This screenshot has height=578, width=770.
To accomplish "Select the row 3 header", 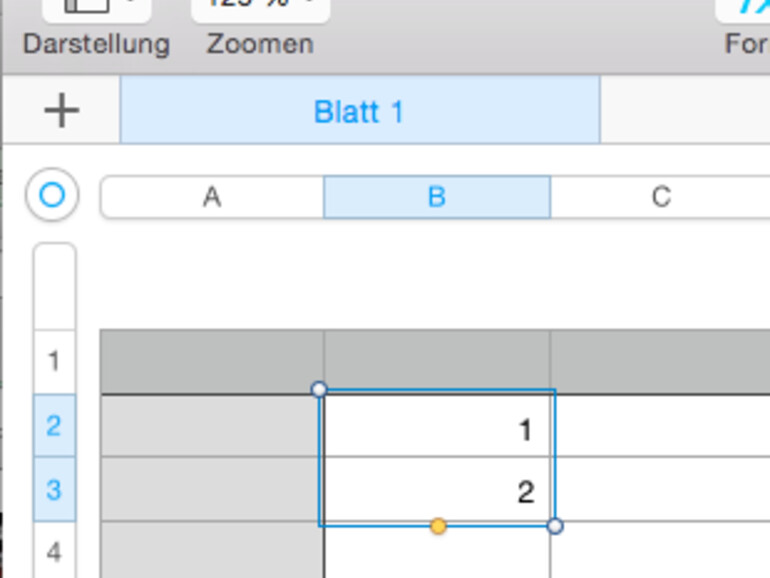I will pyautogui.click(x=54, y=490).
